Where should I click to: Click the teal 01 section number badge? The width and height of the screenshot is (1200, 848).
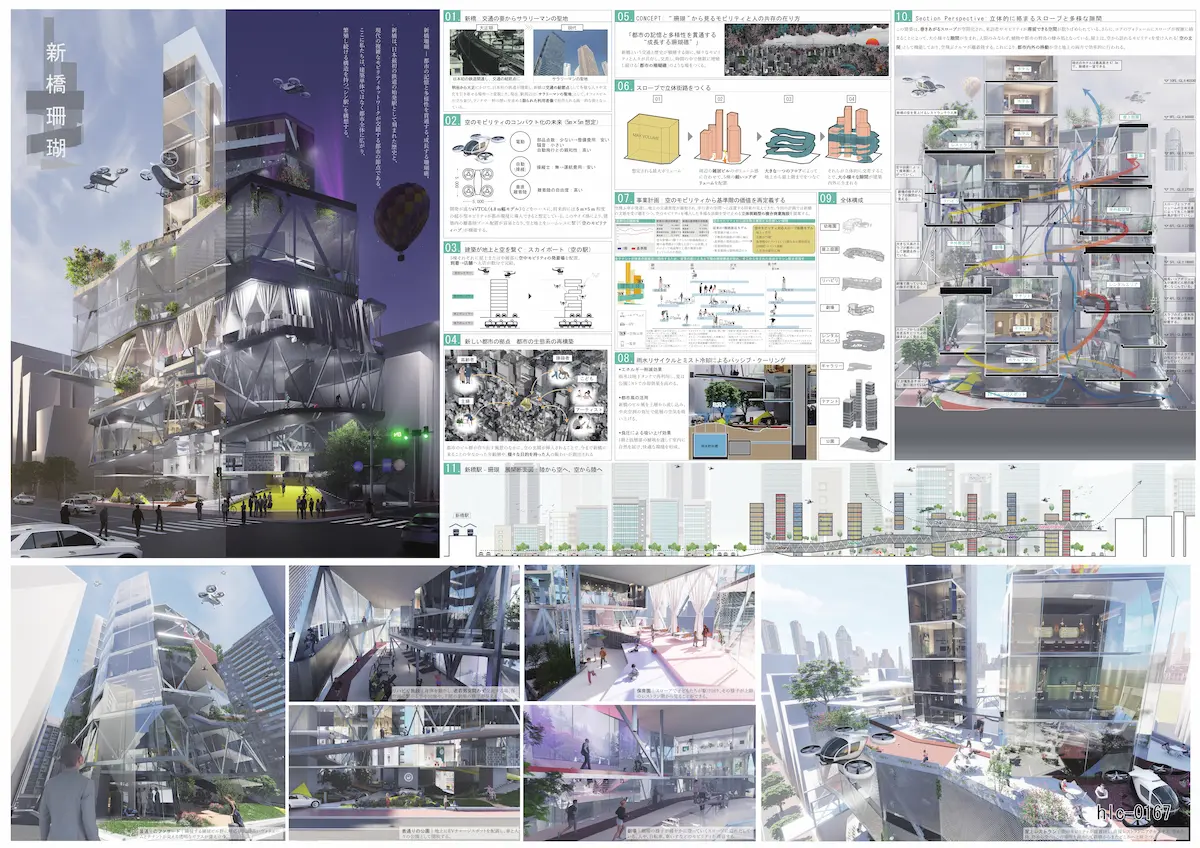[452, 17]
